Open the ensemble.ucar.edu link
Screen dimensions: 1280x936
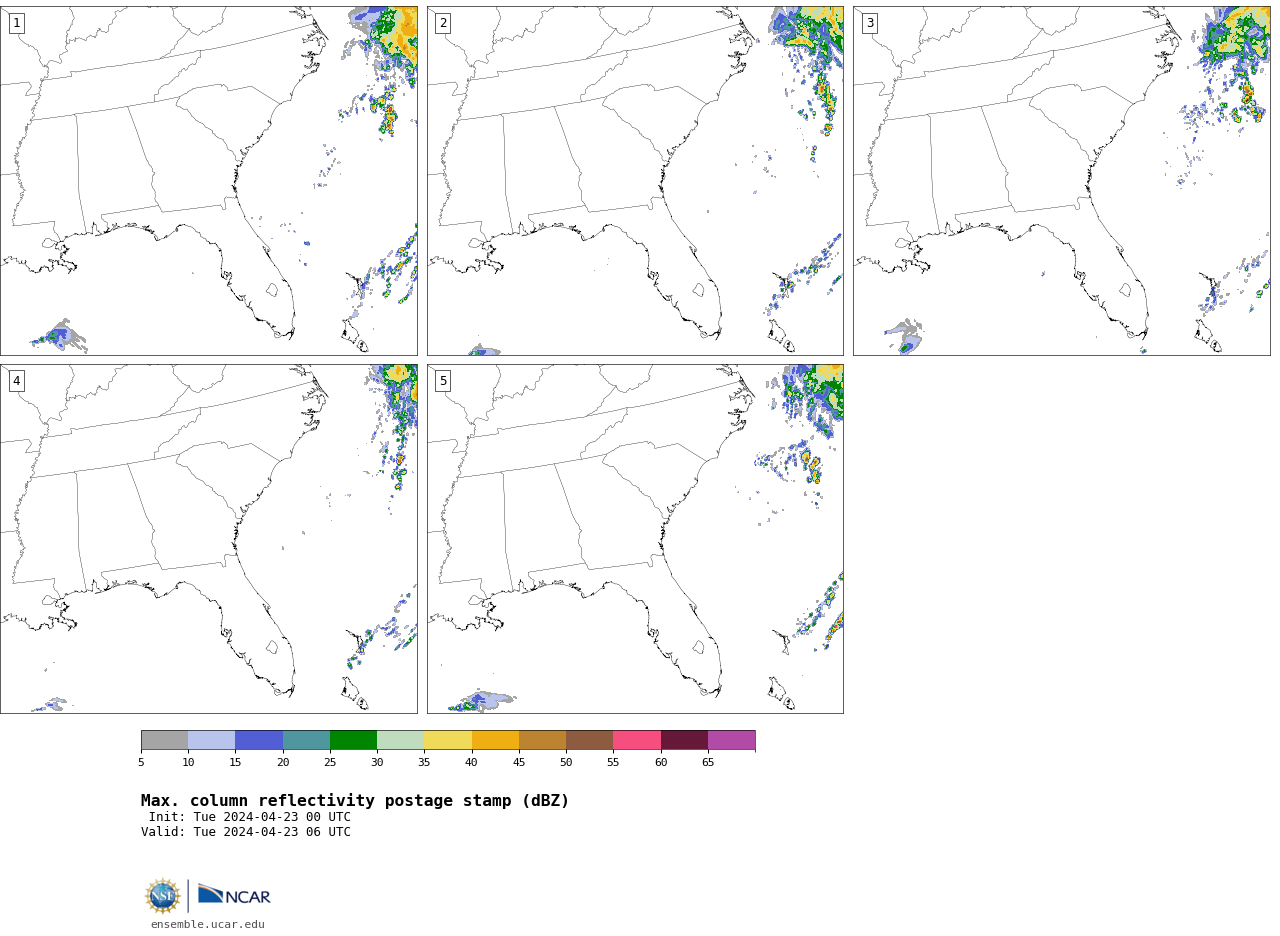click(208, 925)
